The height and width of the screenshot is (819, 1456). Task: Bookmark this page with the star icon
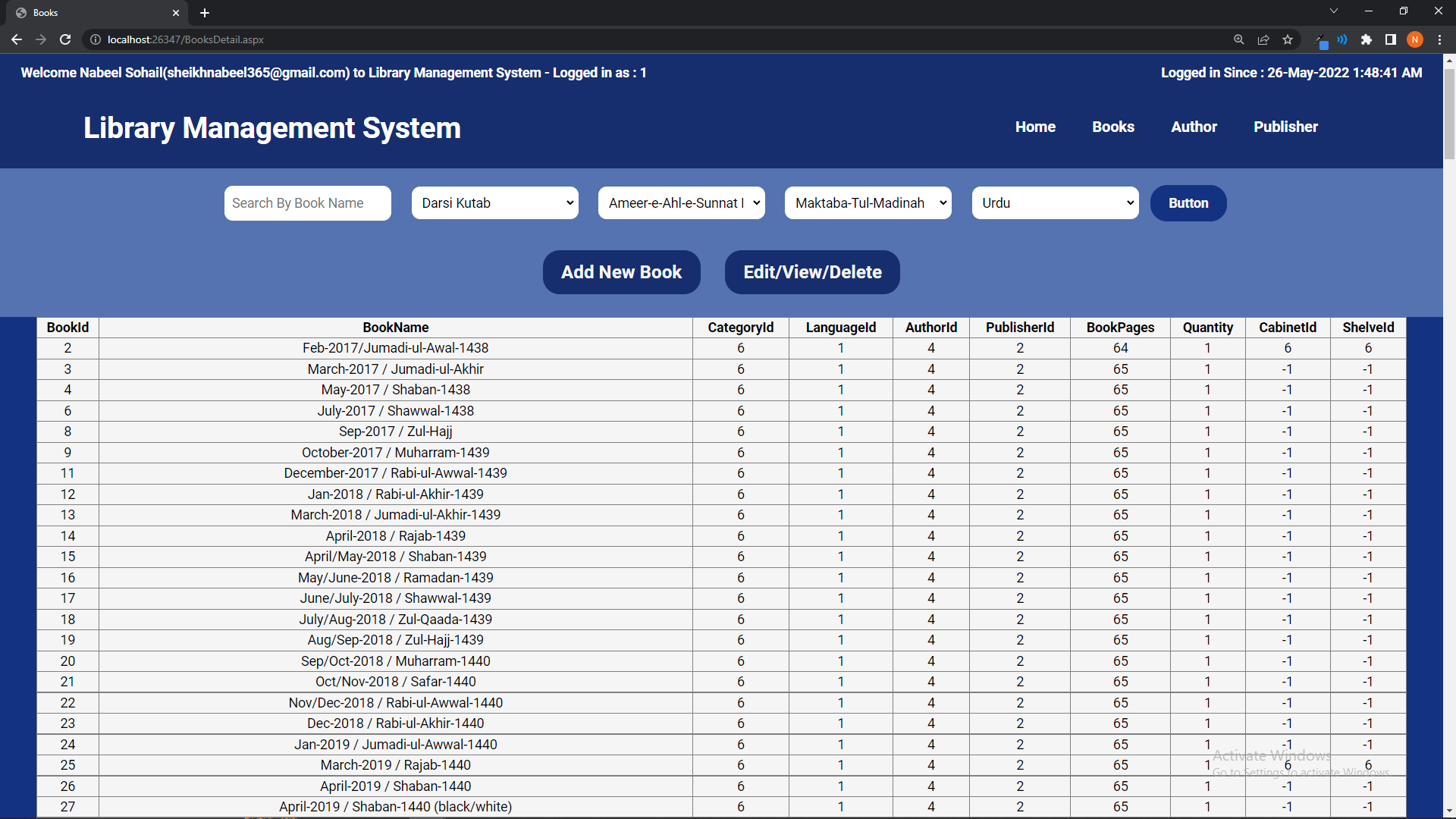(x=1287, y=39)
